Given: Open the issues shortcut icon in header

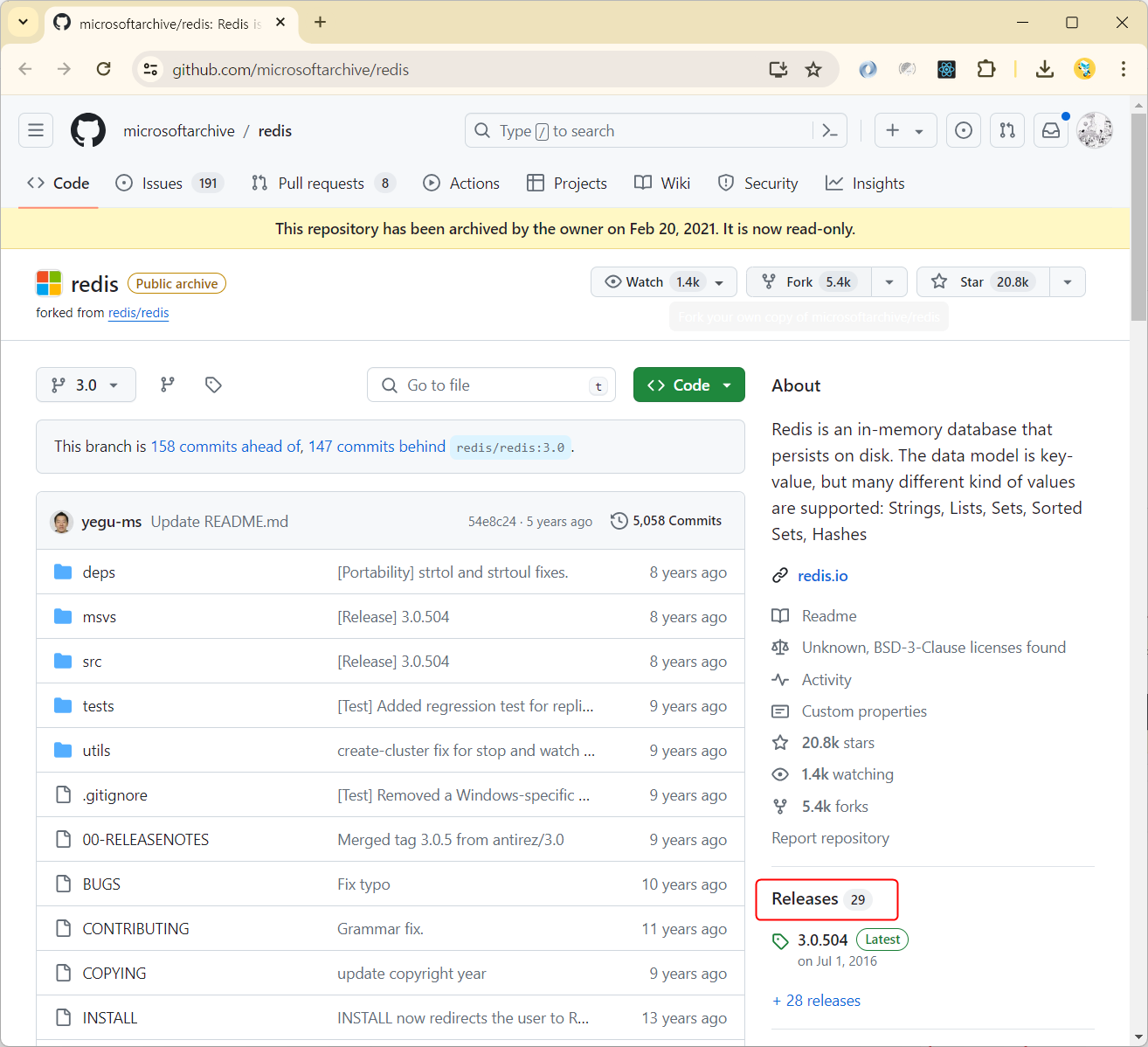Looking at the screenshot, I should click(x=964, y=130).
